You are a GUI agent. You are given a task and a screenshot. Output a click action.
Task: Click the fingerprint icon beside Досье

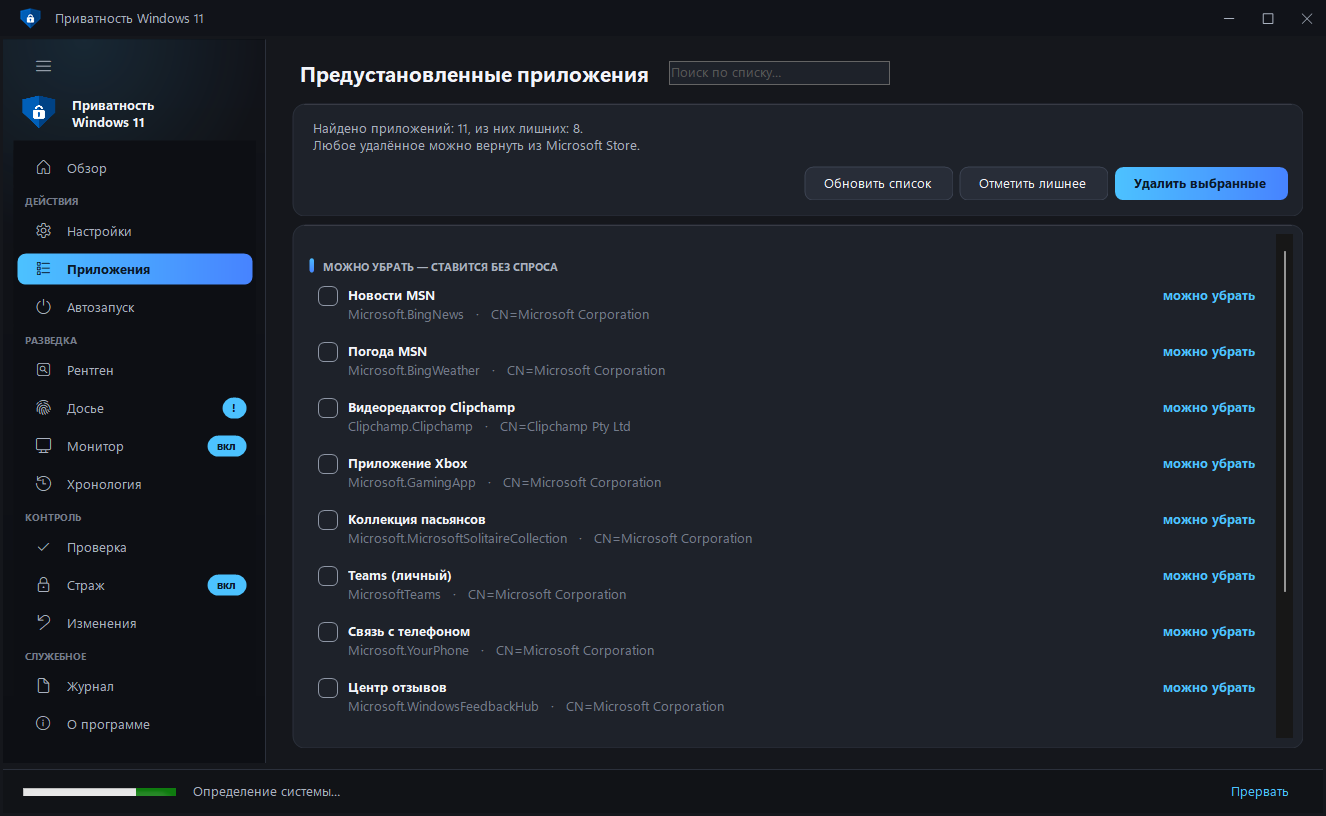(x=43, y=408)
